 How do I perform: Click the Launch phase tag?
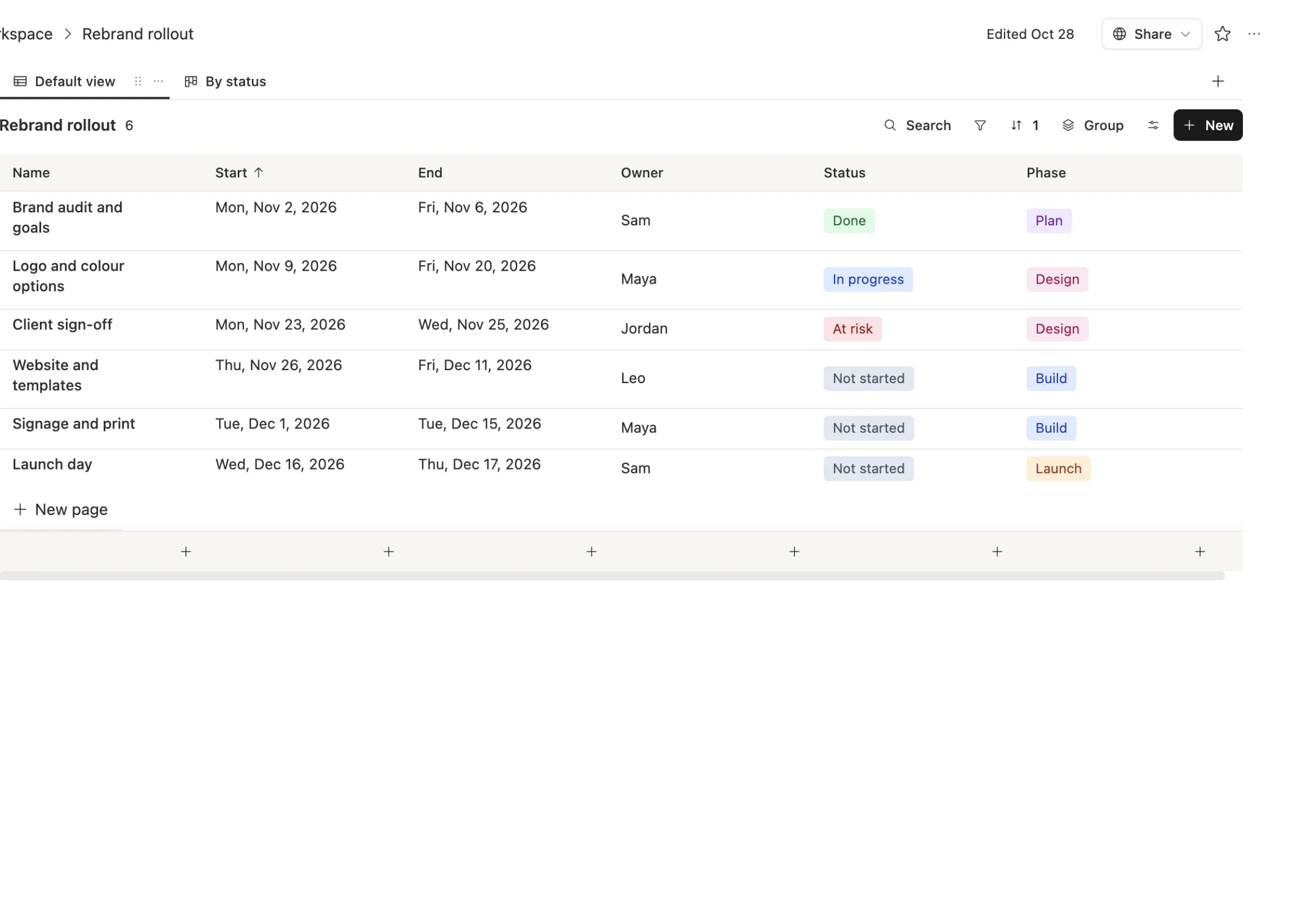[1058, 469]
